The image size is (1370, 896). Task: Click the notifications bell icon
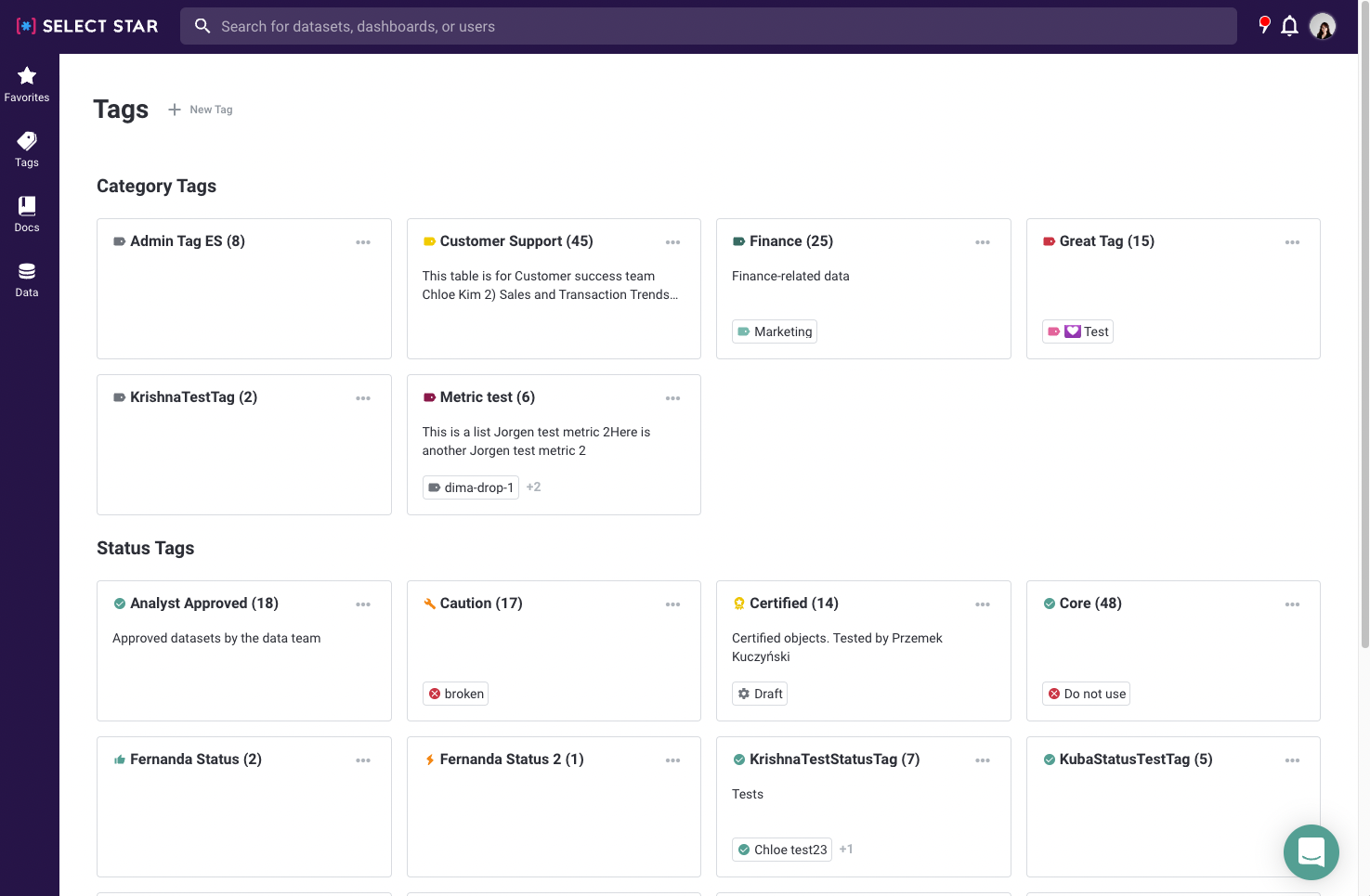coord(1289,26)
